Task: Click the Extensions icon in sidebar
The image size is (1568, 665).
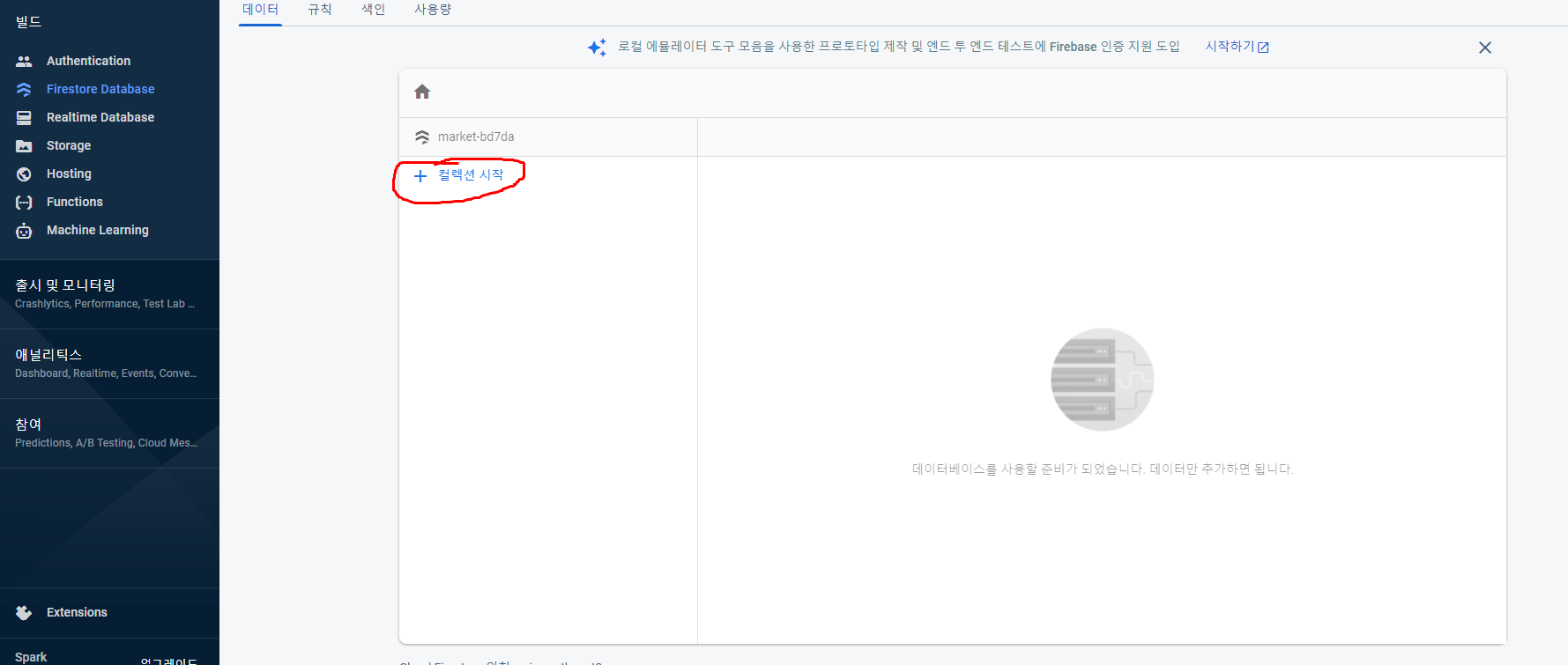Action: point(24,612)
